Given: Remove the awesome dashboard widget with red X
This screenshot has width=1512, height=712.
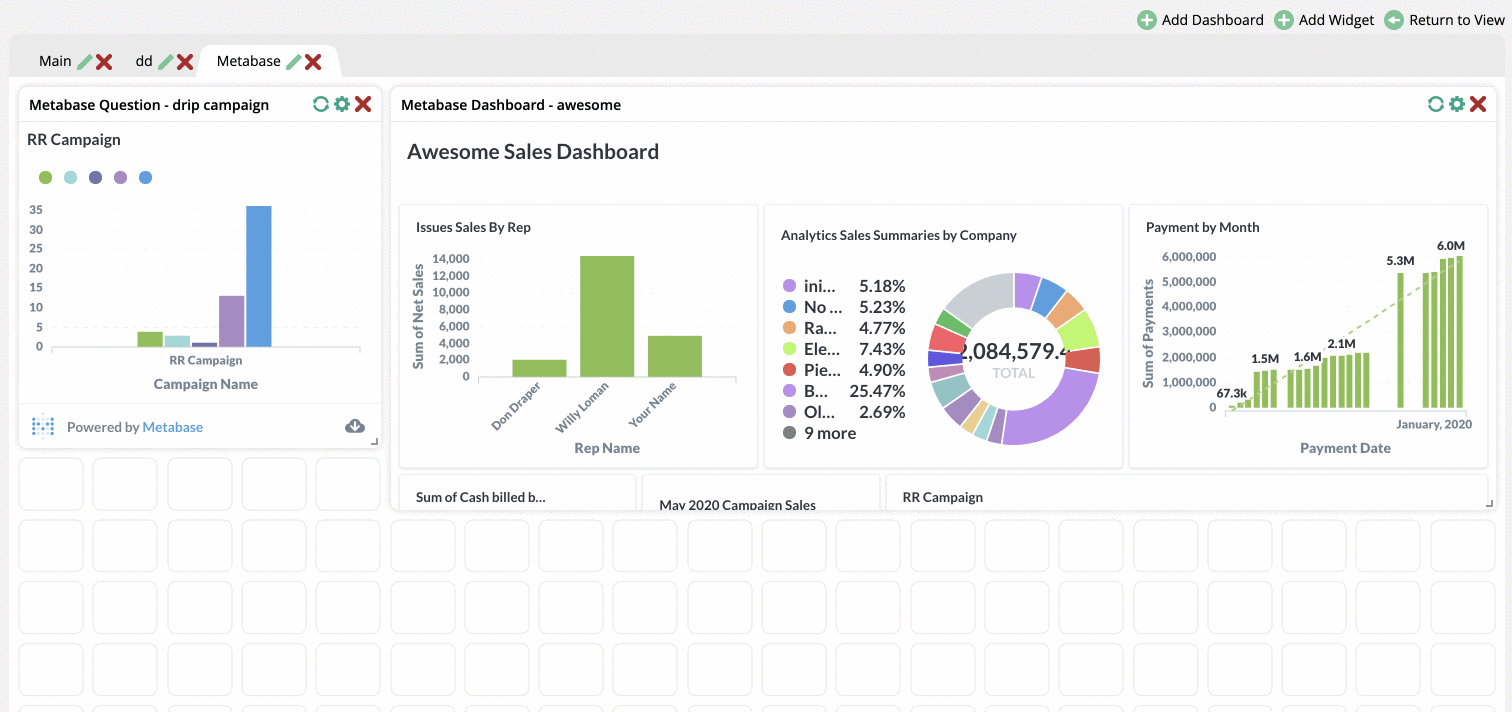Looking at the screenshot, I should tap(1479, 103).
